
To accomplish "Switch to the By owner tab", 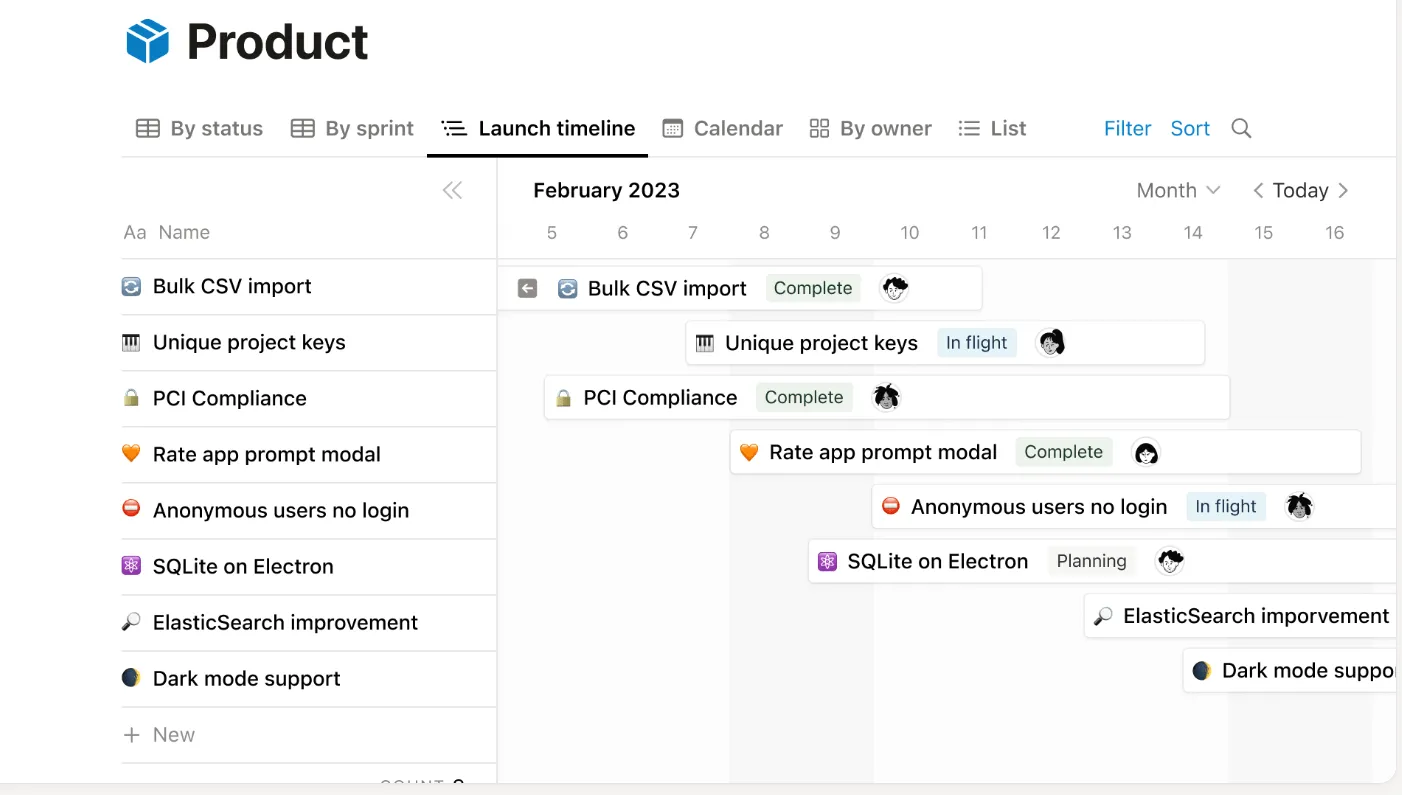I will [870, 128].
